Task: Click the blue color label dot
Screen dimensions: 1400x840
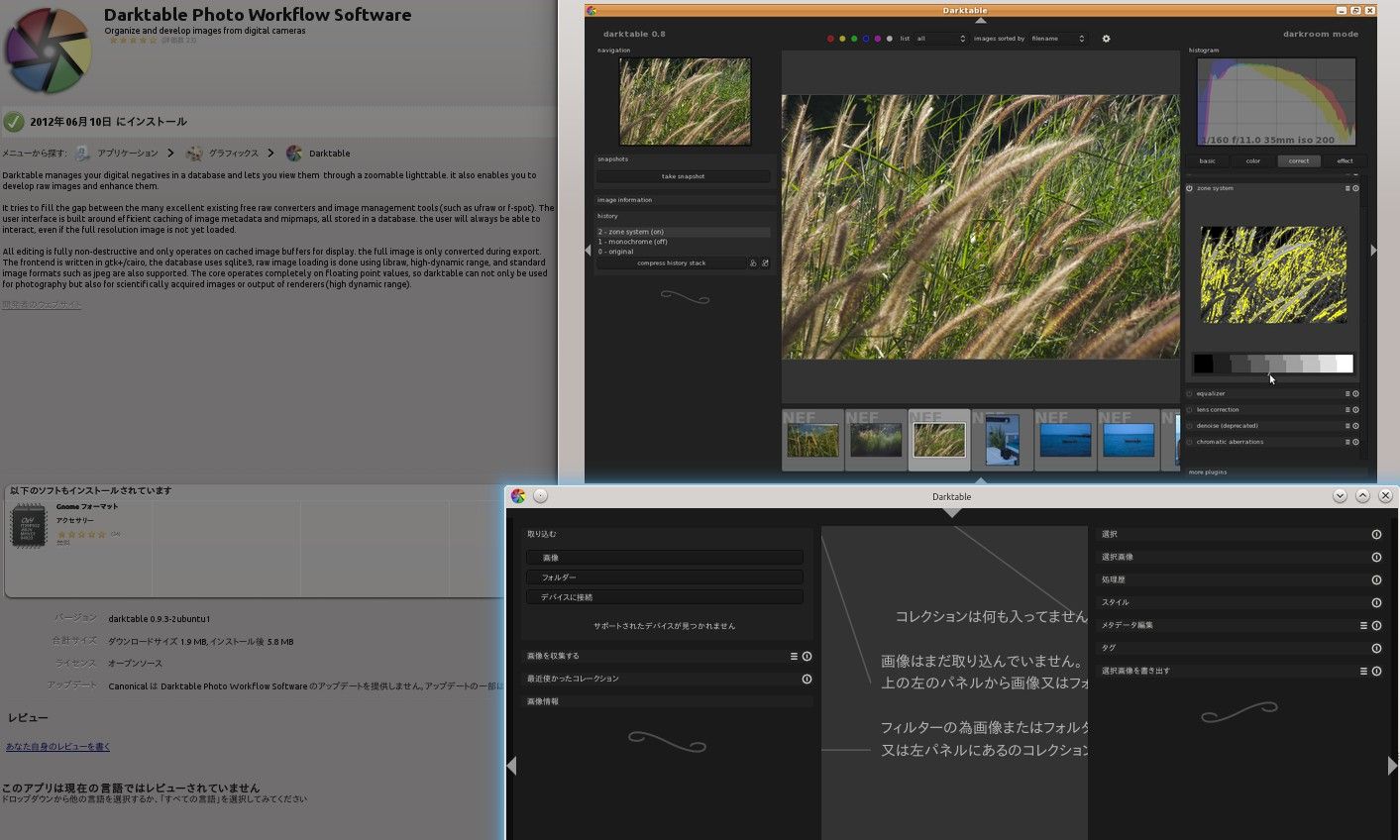Action: pos(866,39)
